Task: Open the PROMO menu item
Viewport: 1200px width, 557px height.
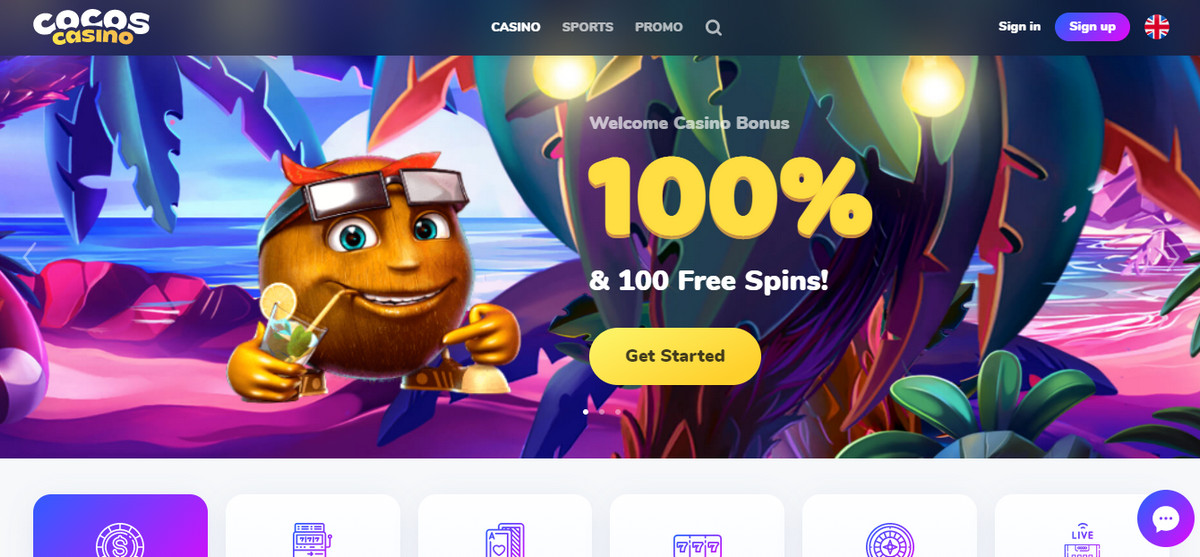Action: pyautogui.click(x=659, y=27)
